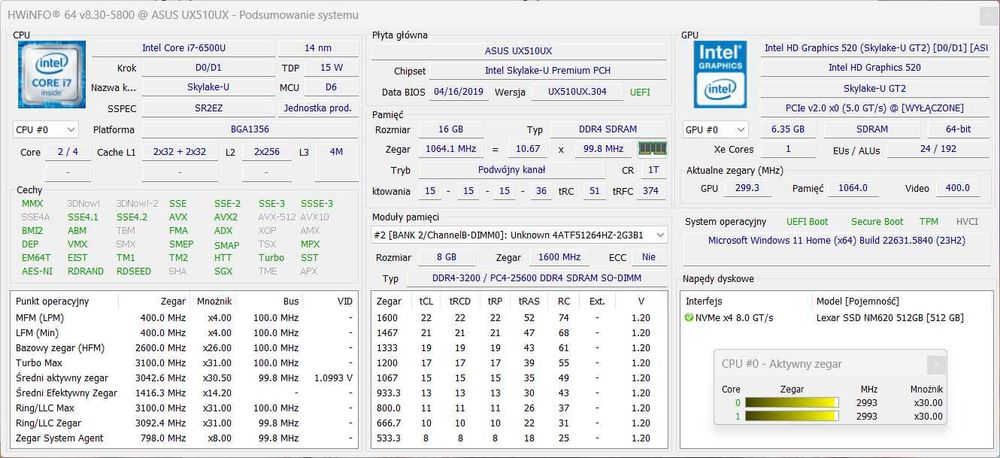
Task: Click the PCIe v2.0 x0 bus field
Action: (874, 108)
